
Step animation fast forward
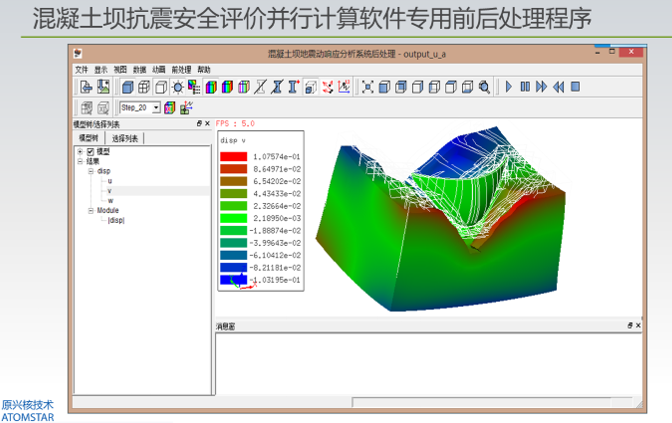click(x=541, y=87)
